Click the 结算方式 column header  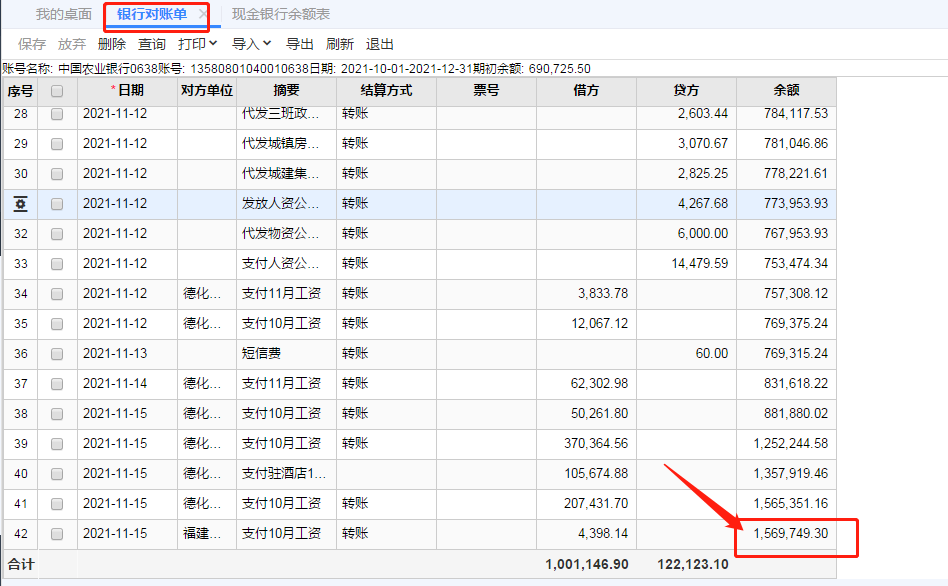point(386,91)
